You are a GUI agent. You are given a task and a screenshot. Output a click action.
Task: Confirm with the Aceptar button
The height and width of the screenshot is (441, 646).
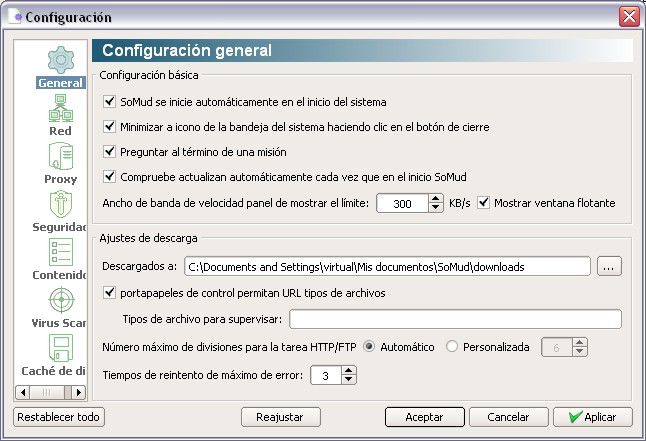click(425, 417)
